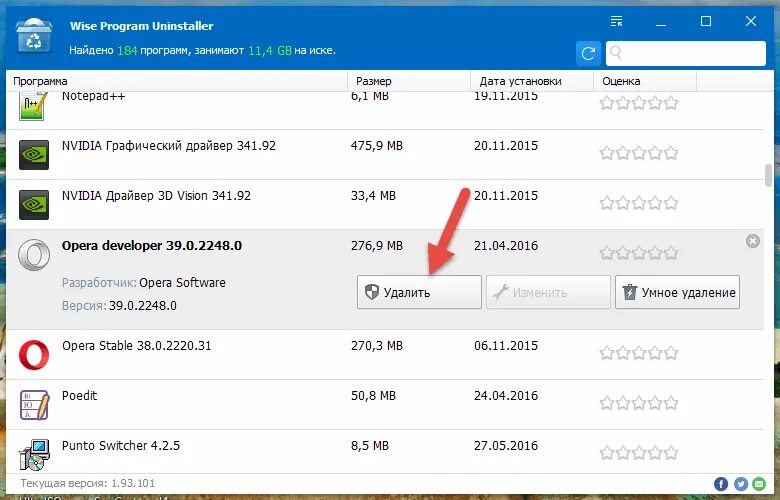Click the red Opera Stable icon
The height and width of the screenshot is (500, 780).
(34, 355)
